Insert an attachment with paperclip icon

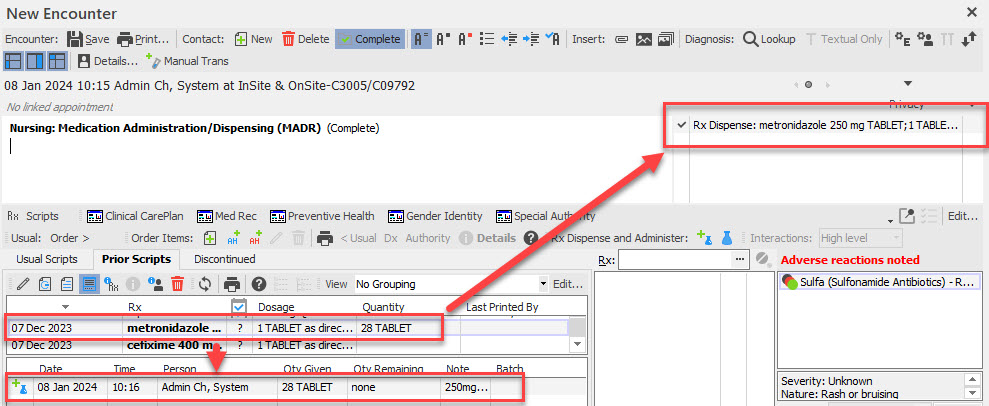point(621,39)
